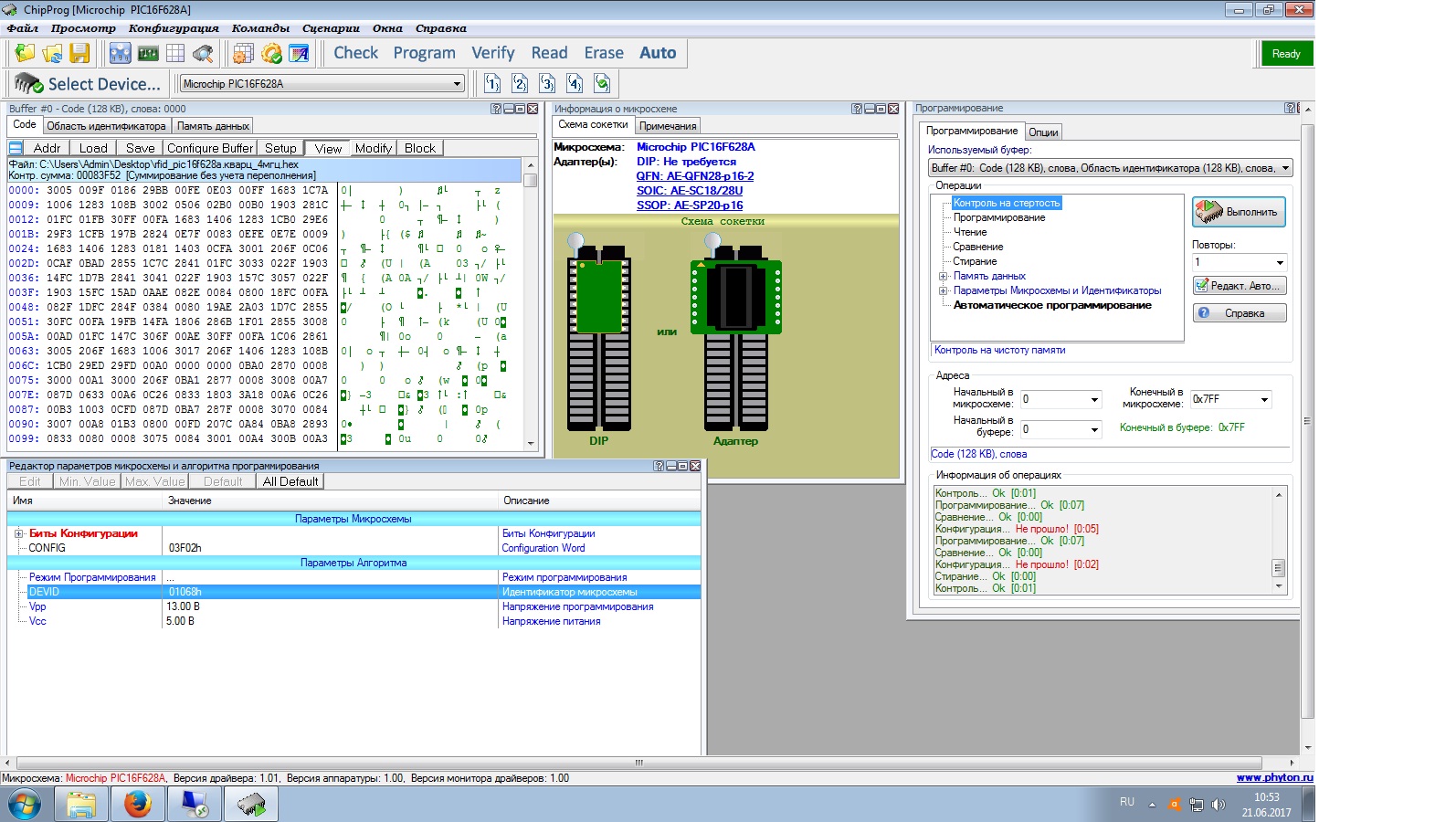Click the RU language indicator in tray
The width and height of the screenshot is (1456, 822).
coord(1127,802)
